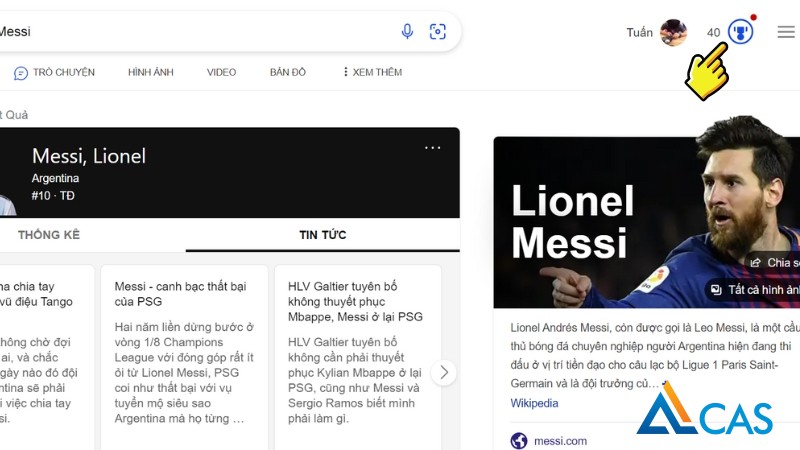Open news article Messi - canh bạc thất bại
This screenshot has width=800, height=450.
point(180,294)
